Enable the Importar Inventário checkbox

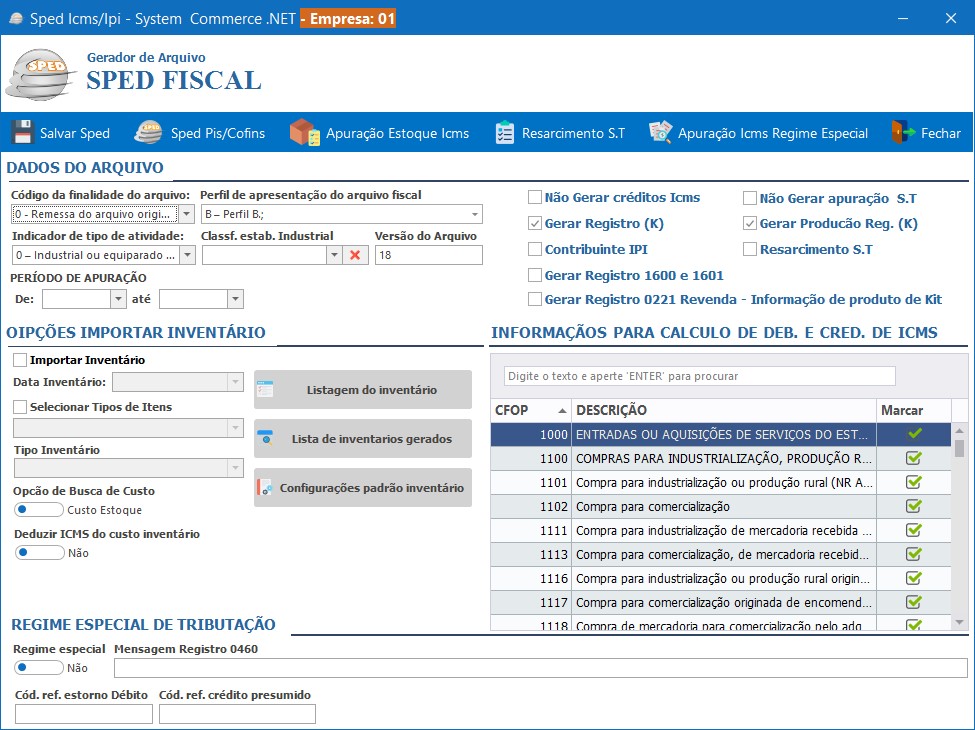[17, 359]
